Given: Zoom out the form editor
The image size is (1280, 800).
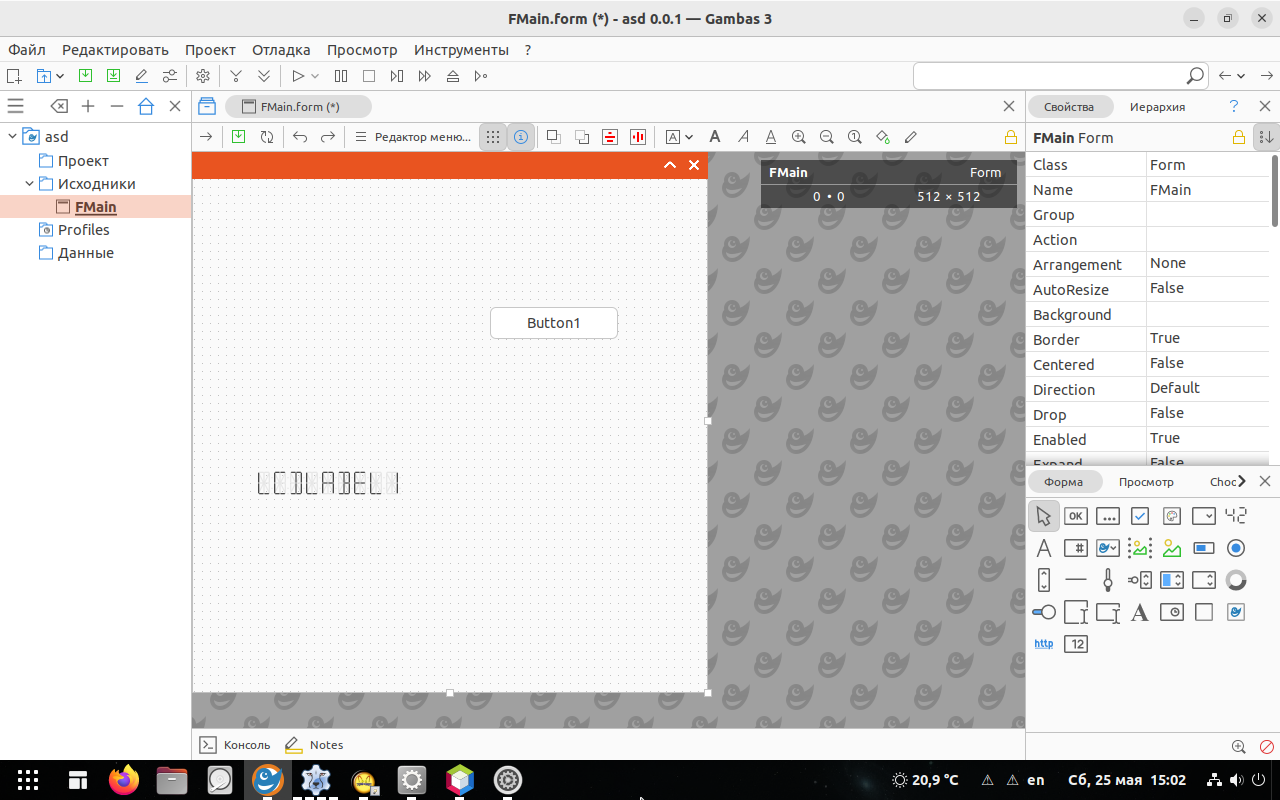Looking at the screenshot, I should 827,137.
